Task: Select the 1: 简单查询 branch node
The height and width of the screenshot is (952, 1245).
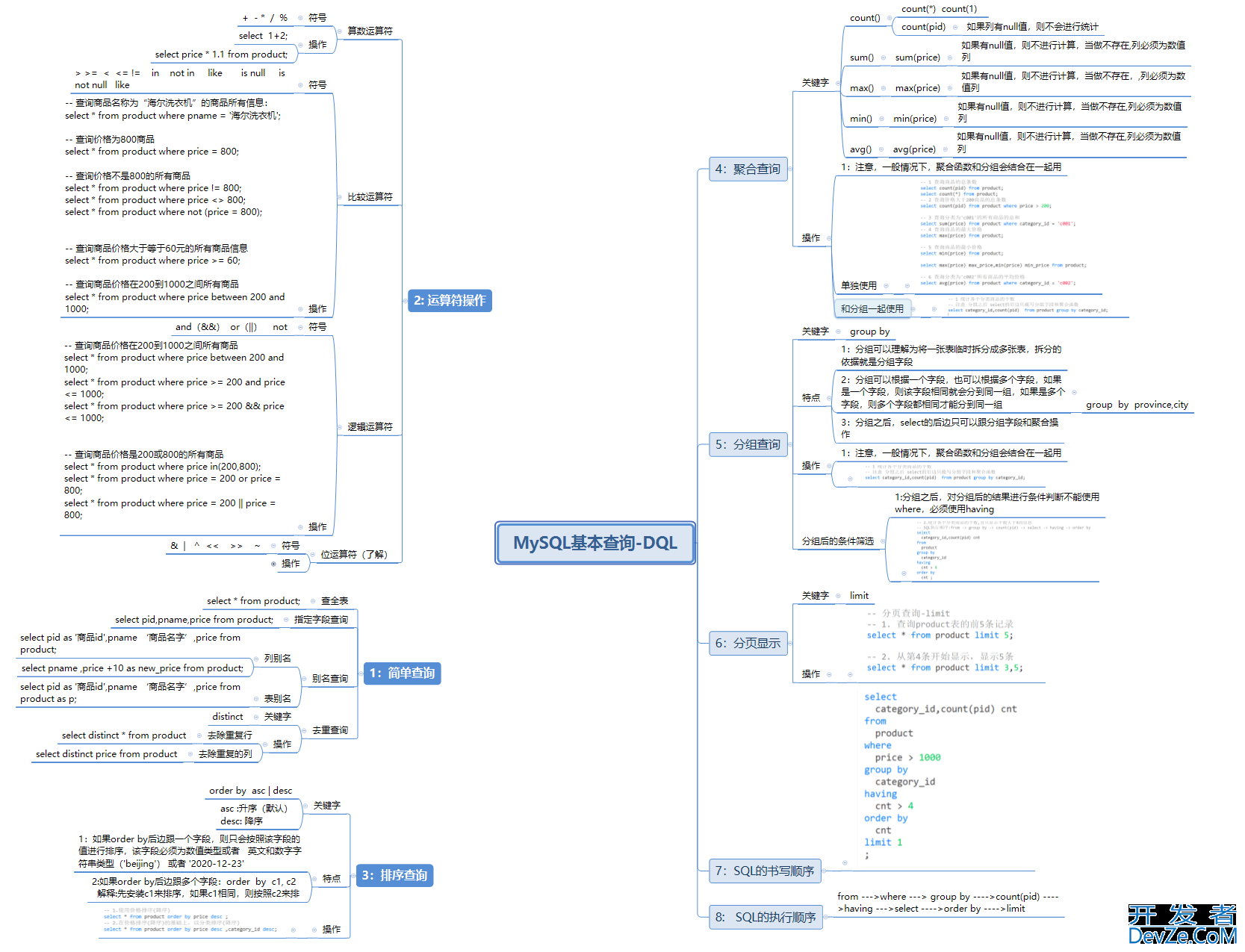Action: coord(402,673)
